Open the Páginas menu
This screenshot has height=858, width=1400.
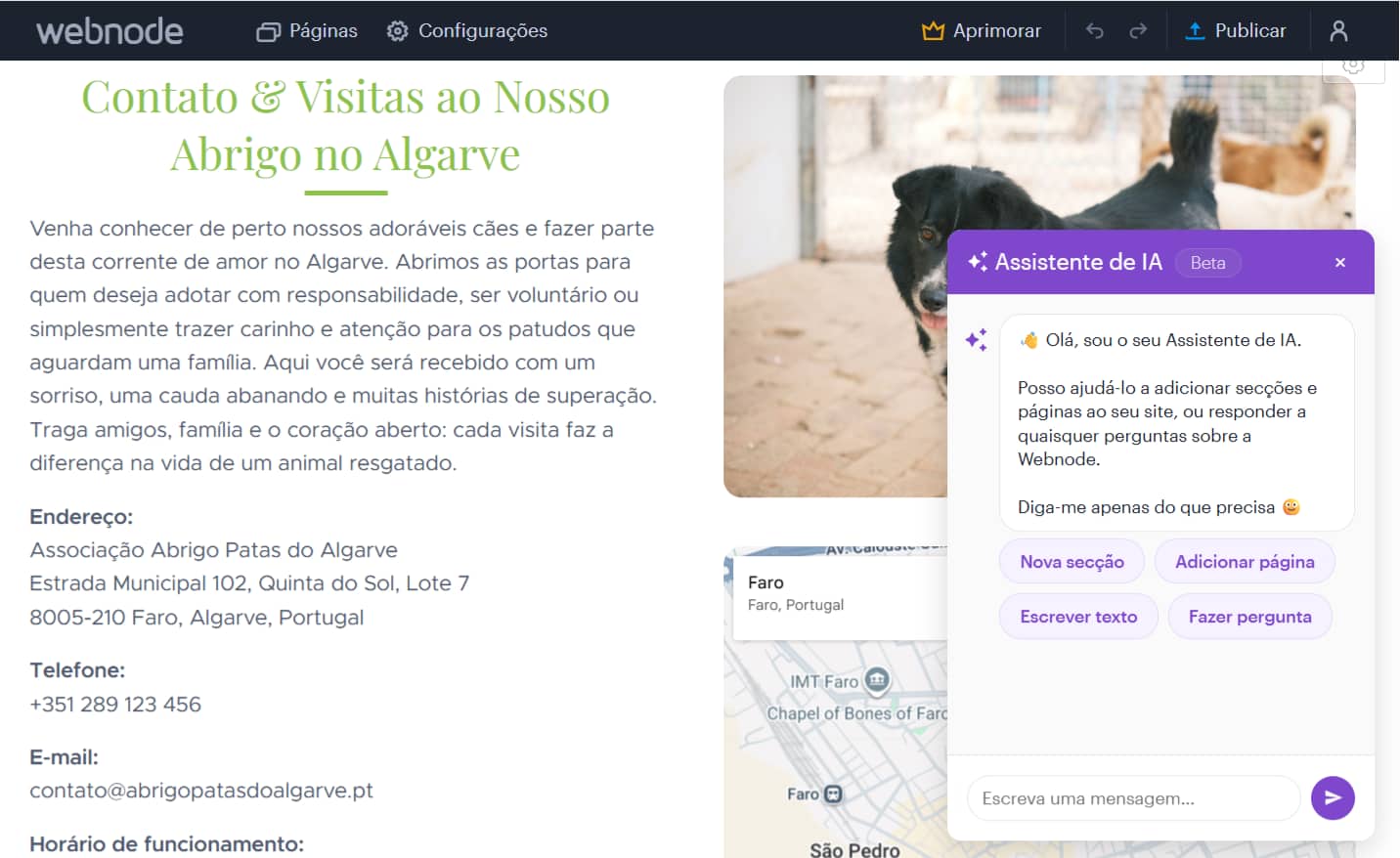point(307,31)
